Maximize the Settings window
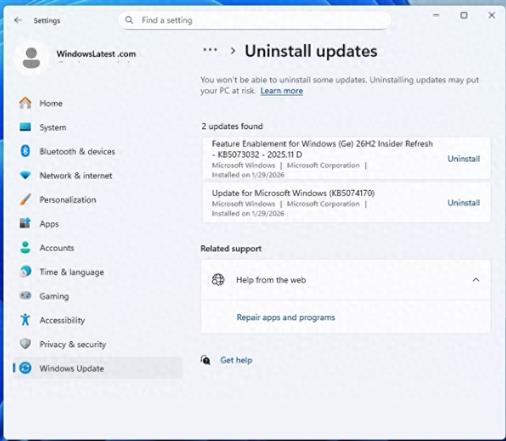Image resolution: width=506 pixels, height=441 pixels. coord(464,15)
